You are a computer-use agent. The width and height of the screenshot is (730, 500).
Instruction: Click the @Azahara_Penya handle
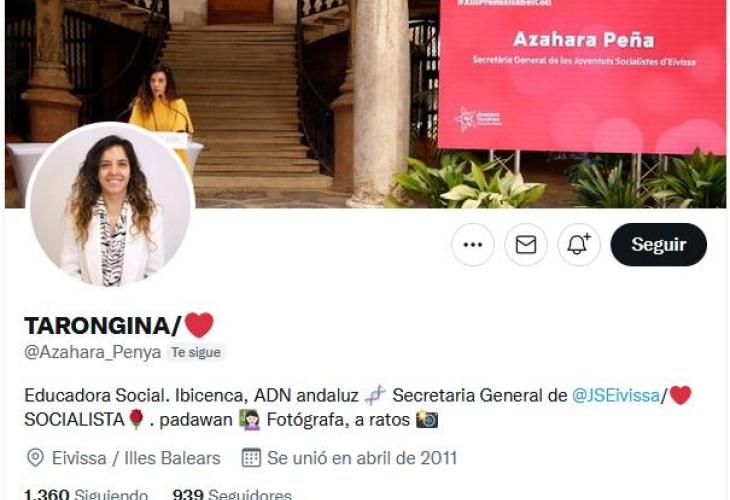coord(93,352)
